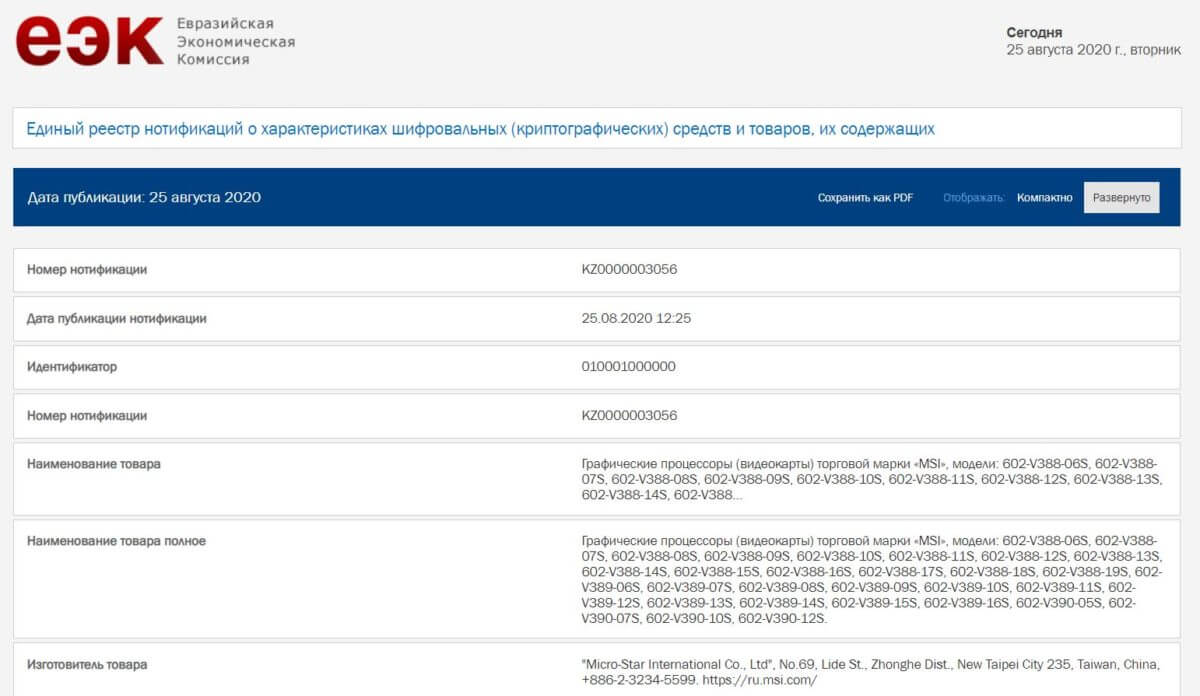Screen dimensions: 1200x696
Task: Click the Дата публикации: 25 августа 2020 header
Action: [x=144, y=197]
